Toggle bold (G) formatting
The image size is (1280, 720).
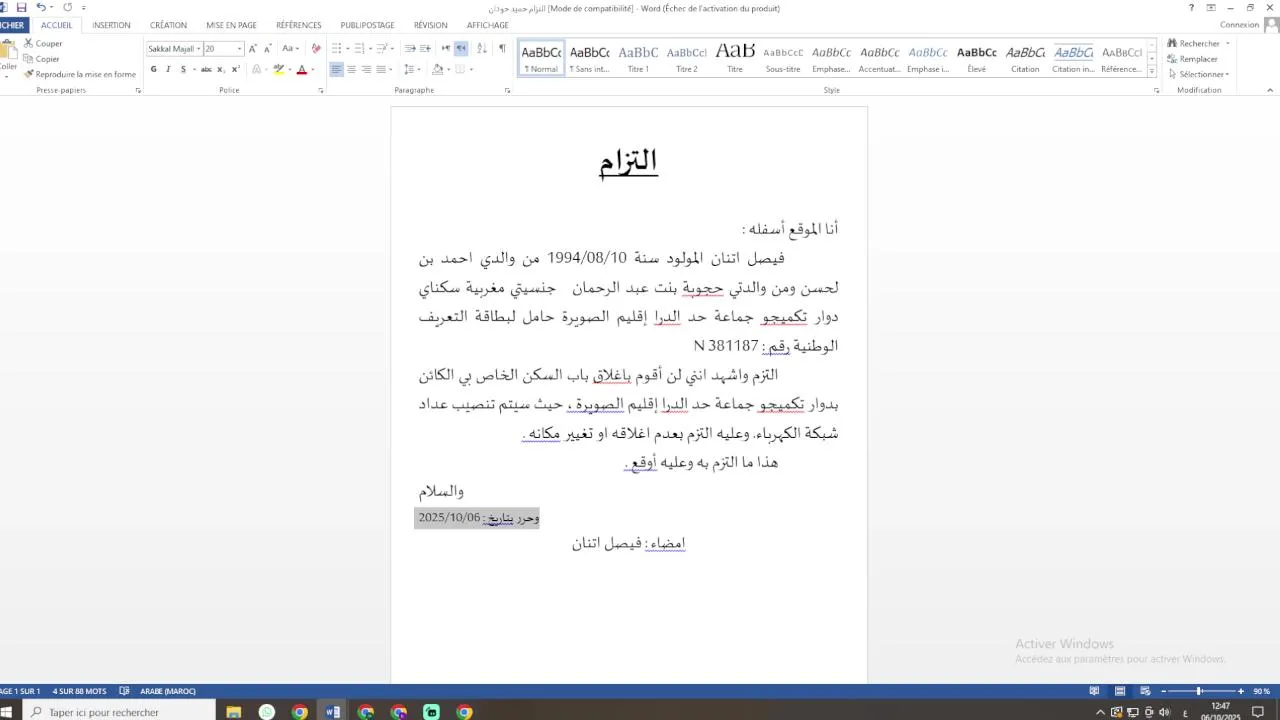coord(153,69)
